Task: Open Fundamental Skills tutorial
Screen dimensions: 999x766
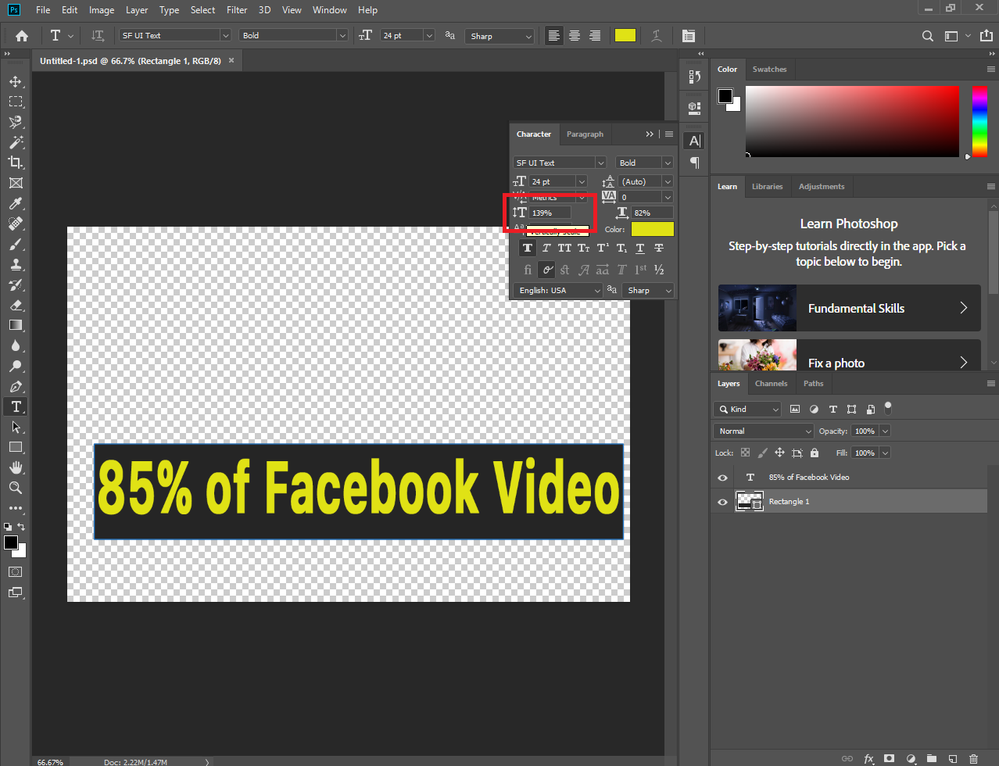Action: point(849,308)
